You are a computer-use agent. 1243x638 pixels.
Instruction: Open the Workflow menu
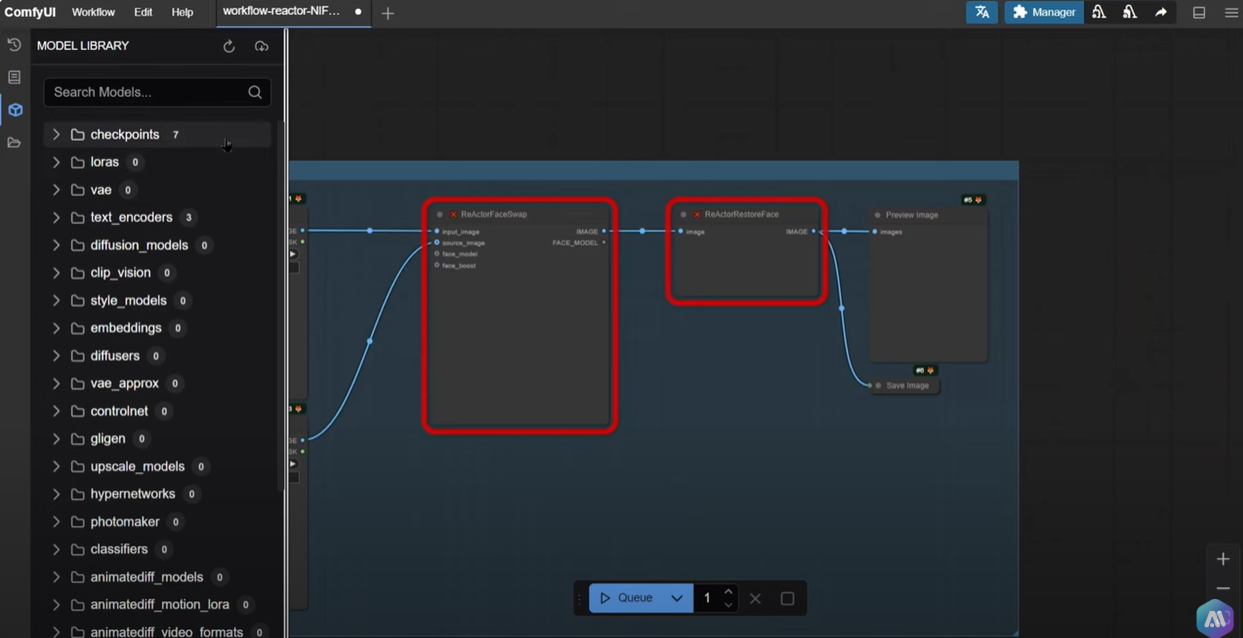(x=93, y=12)
